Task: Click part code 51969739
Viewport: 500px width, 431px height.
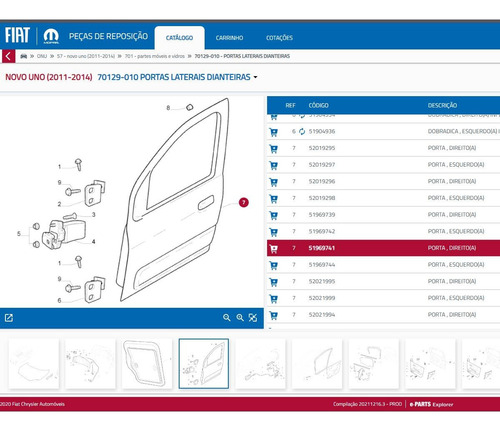Action: (322, 215)
